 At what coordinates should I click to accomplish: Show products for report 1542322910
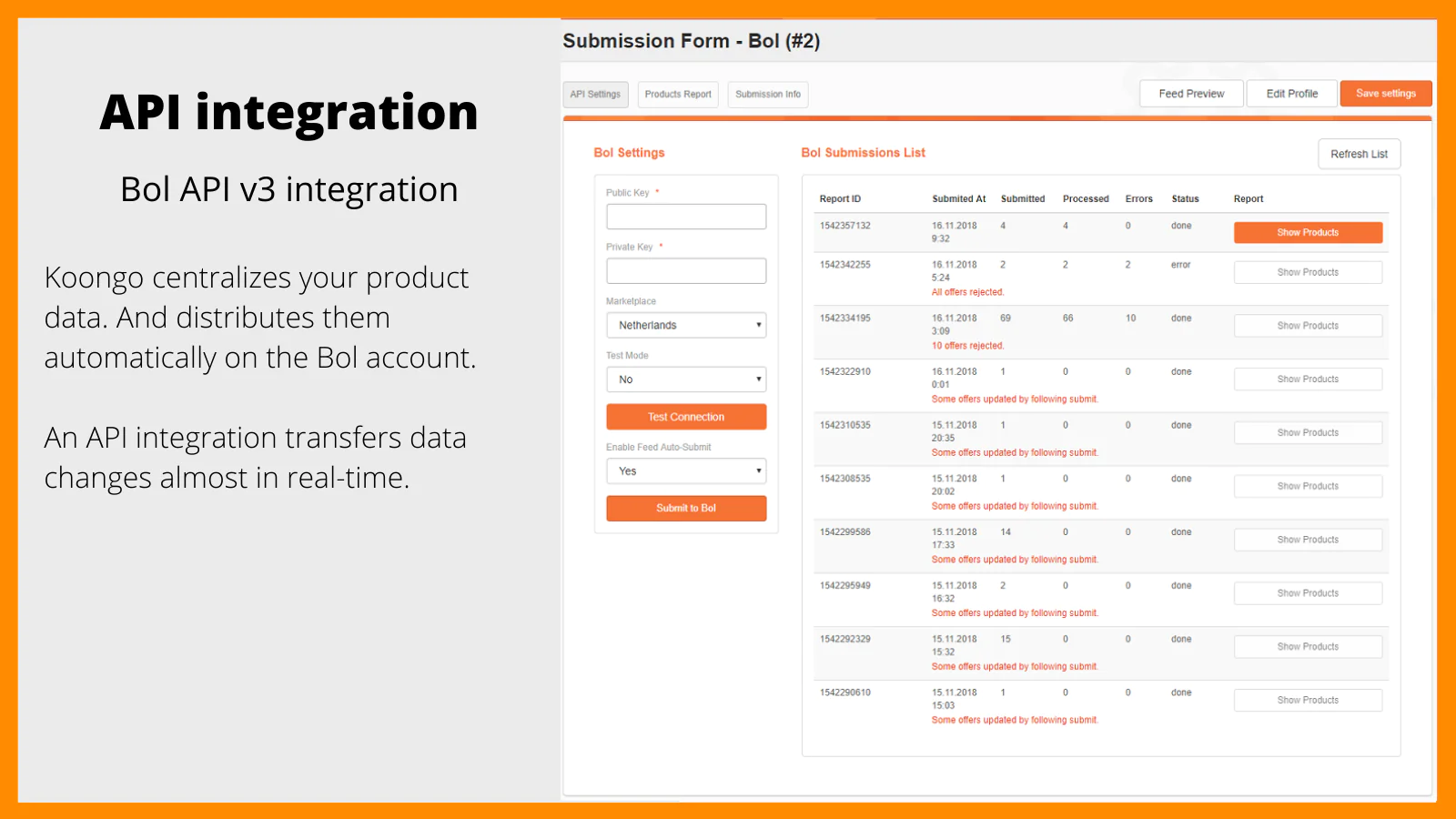pyautogui.click(x=1308, y=379)
